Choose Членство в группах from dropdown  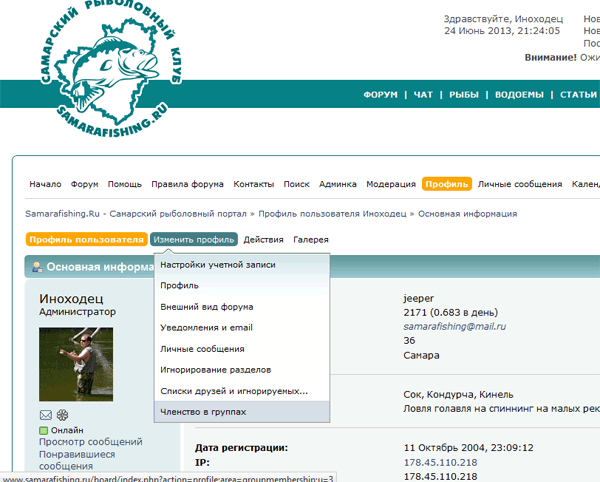click(x=242, y=412)
